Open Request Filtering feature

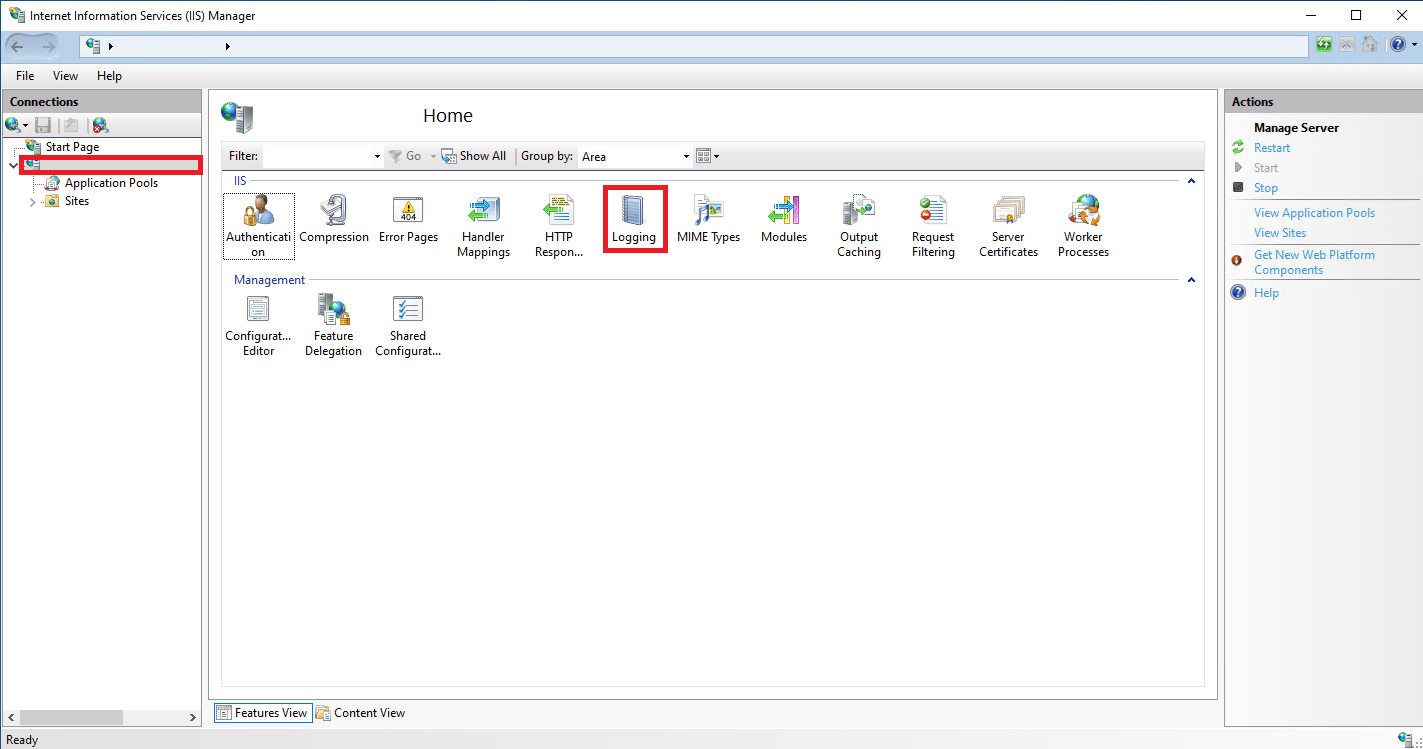click(933, 227)
